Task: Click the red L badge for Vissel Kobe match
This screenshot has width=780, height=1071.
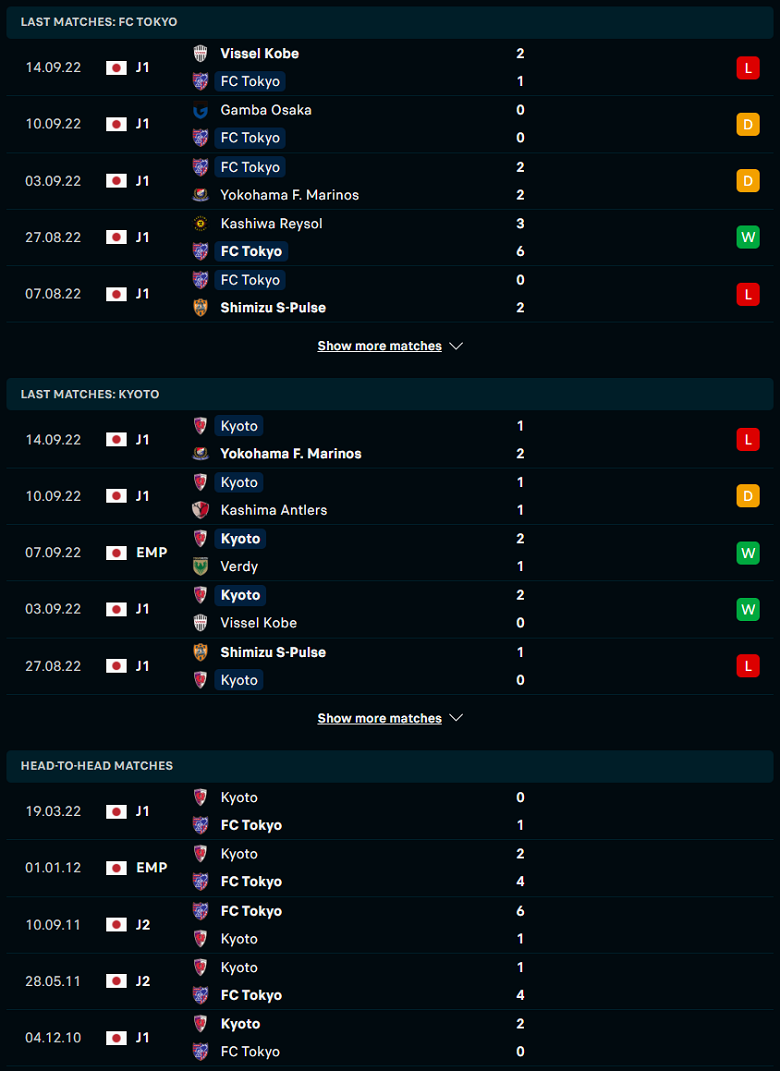Action: tap(748, 68)
